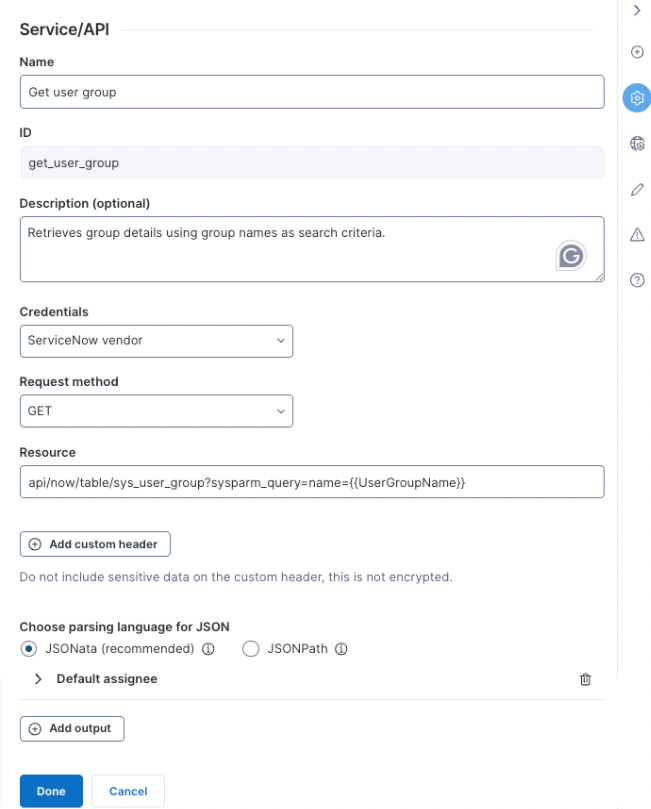Click the pencil edit icon in sidebar

(637, 189)
